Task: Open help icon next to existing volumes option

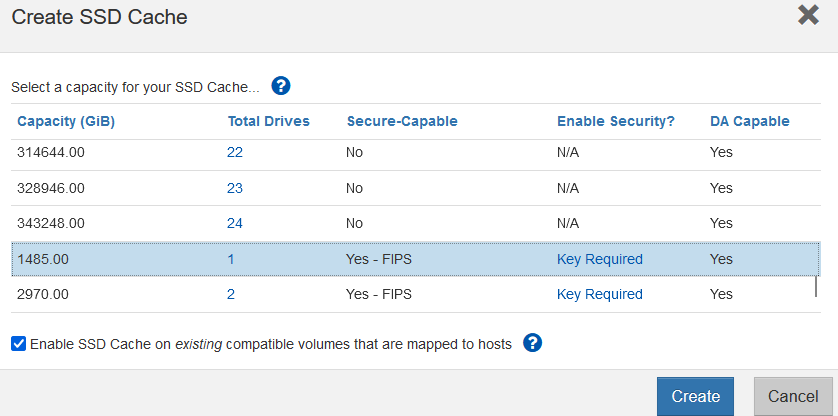Action: pos(532,343)
